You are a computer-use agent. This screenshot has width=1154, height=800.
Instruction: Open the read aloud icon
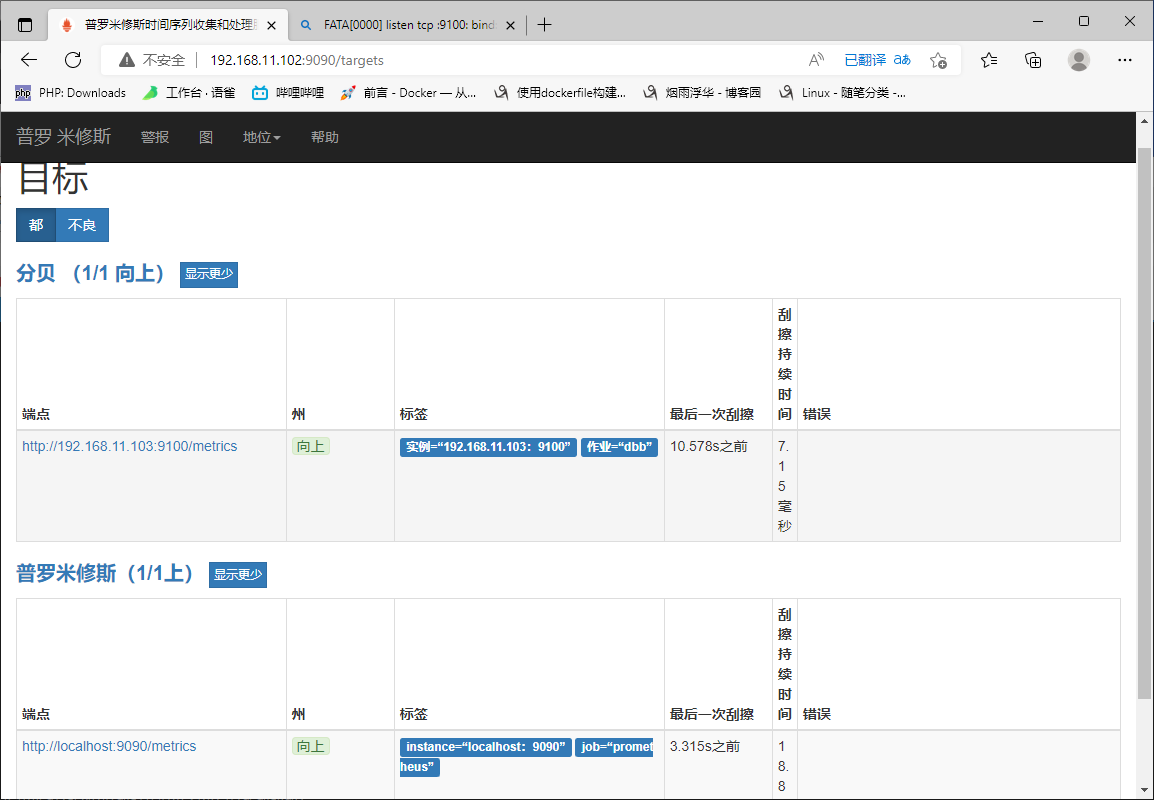(x=815, y=60)
